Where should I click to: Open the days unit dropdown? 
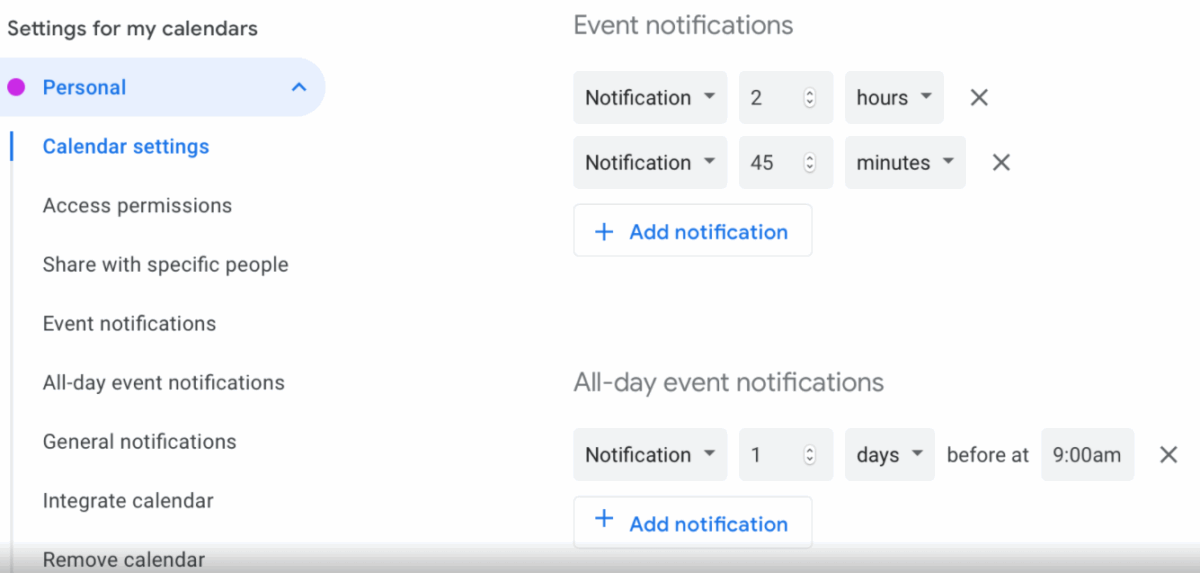point(890,455)
